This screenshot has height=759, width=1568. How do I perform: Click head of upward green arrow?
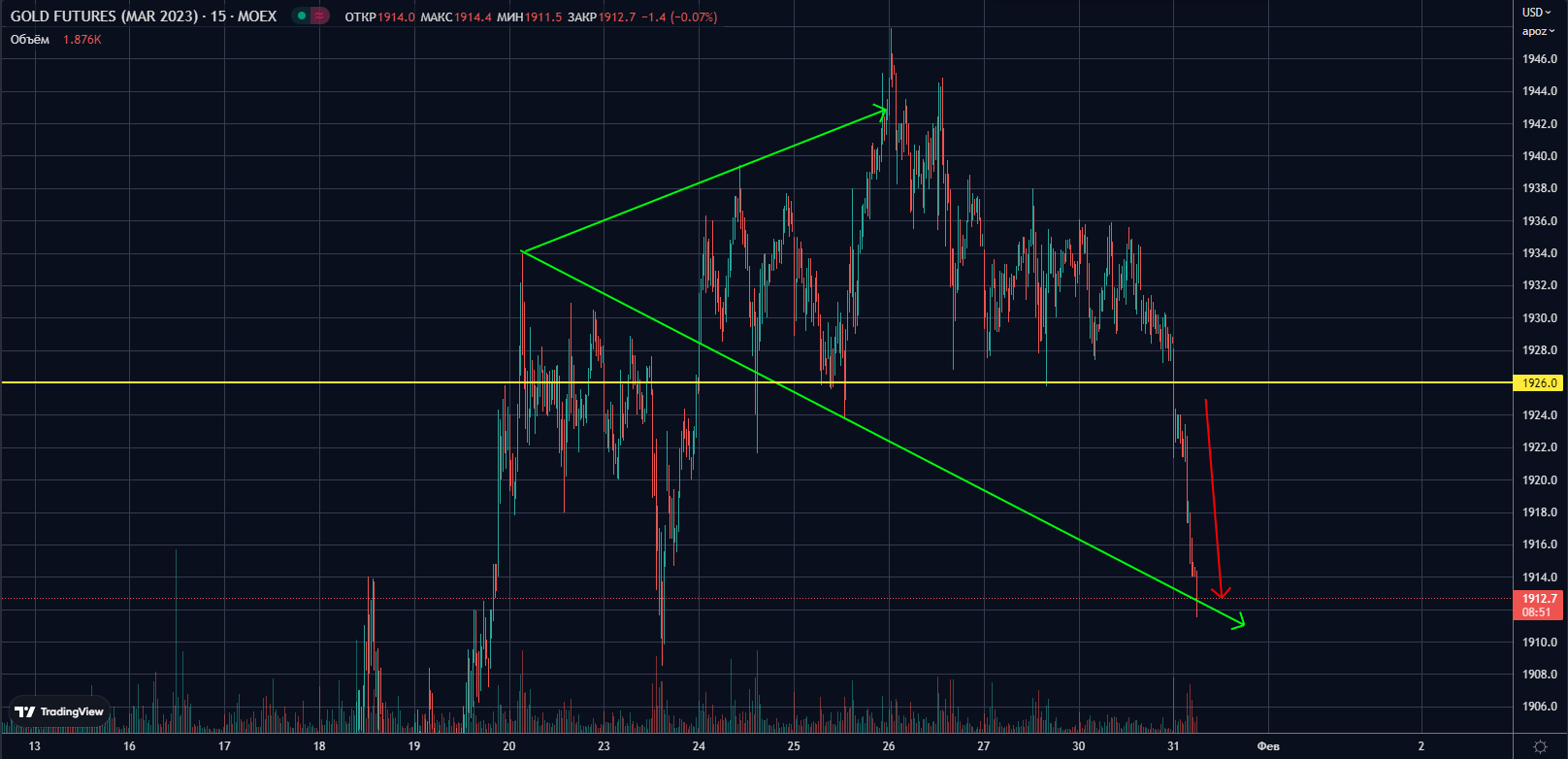pyautogui.click(x=881, y=111)
